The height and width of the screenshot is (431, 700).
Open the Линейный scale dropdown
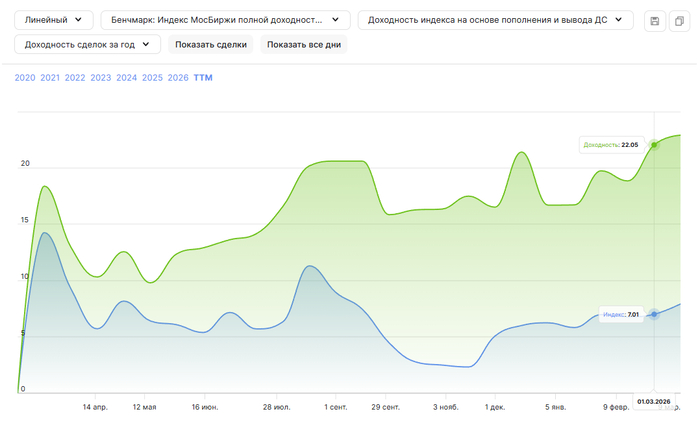pyautogui.click(x=54, y=20)
